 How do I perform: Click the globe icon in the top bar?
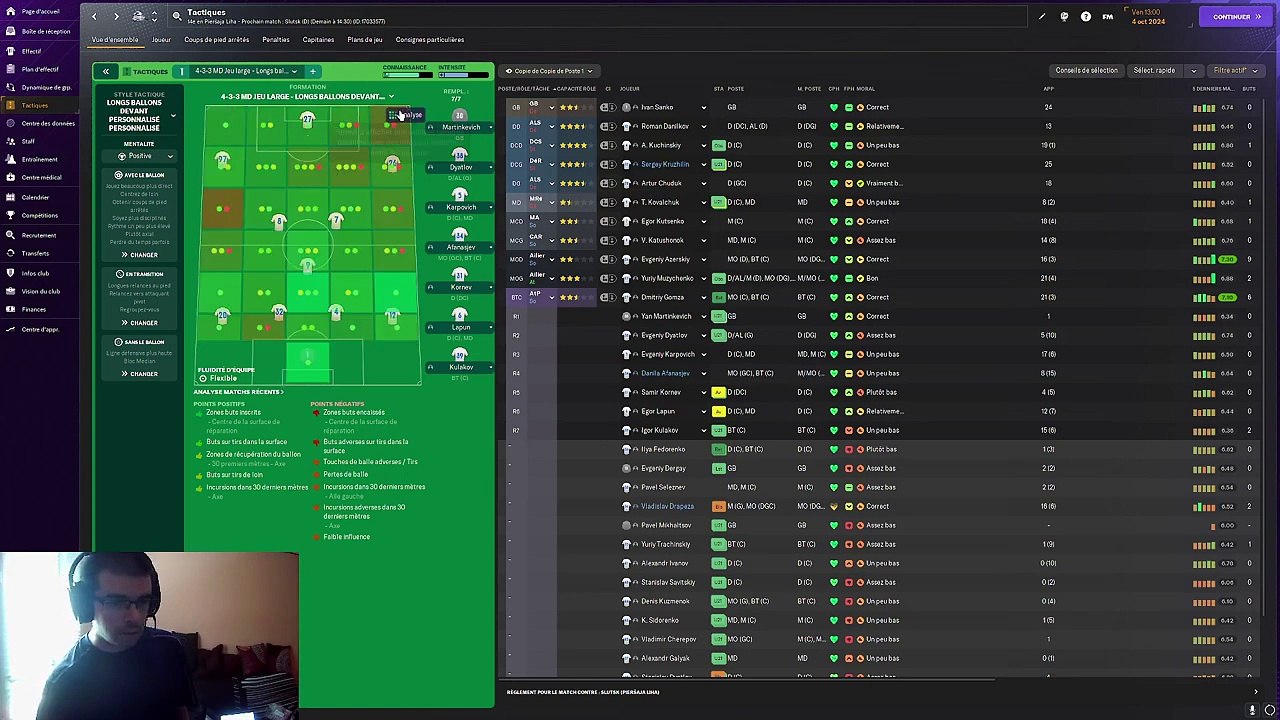tap(1064, 17)
